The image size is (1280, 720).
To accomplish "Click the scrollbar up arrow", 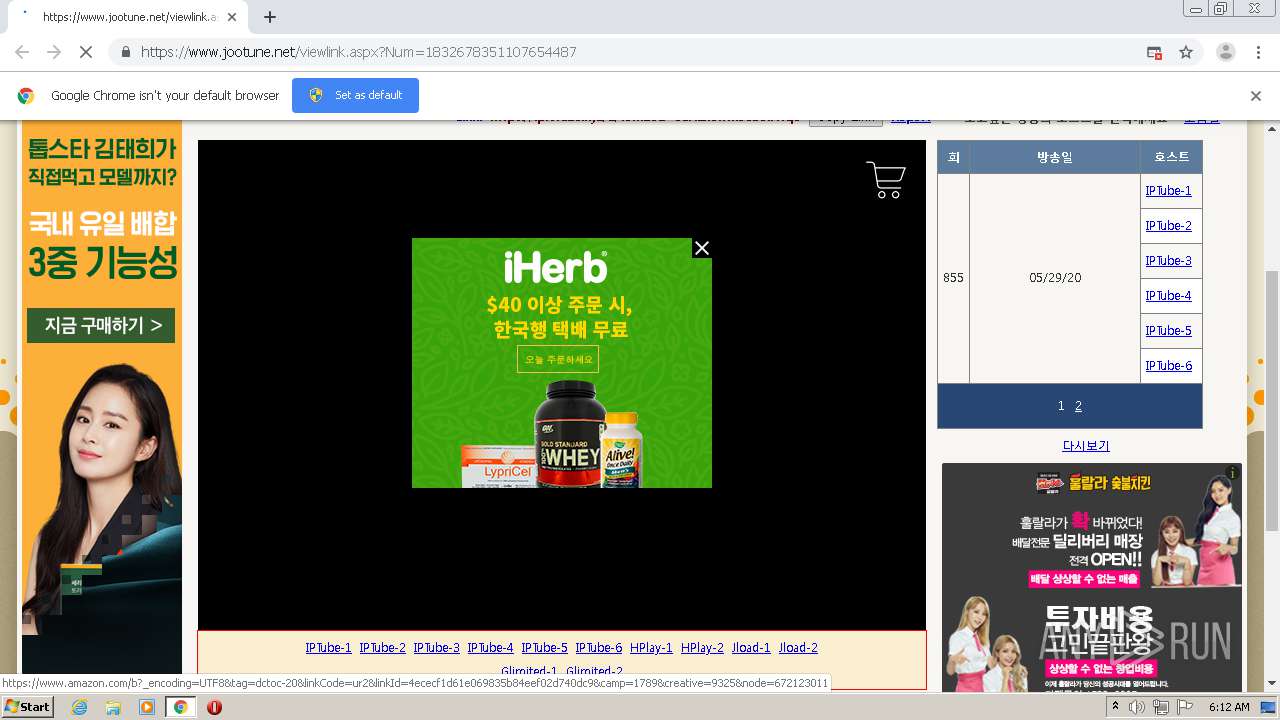I will click(x=1271, y=127).
